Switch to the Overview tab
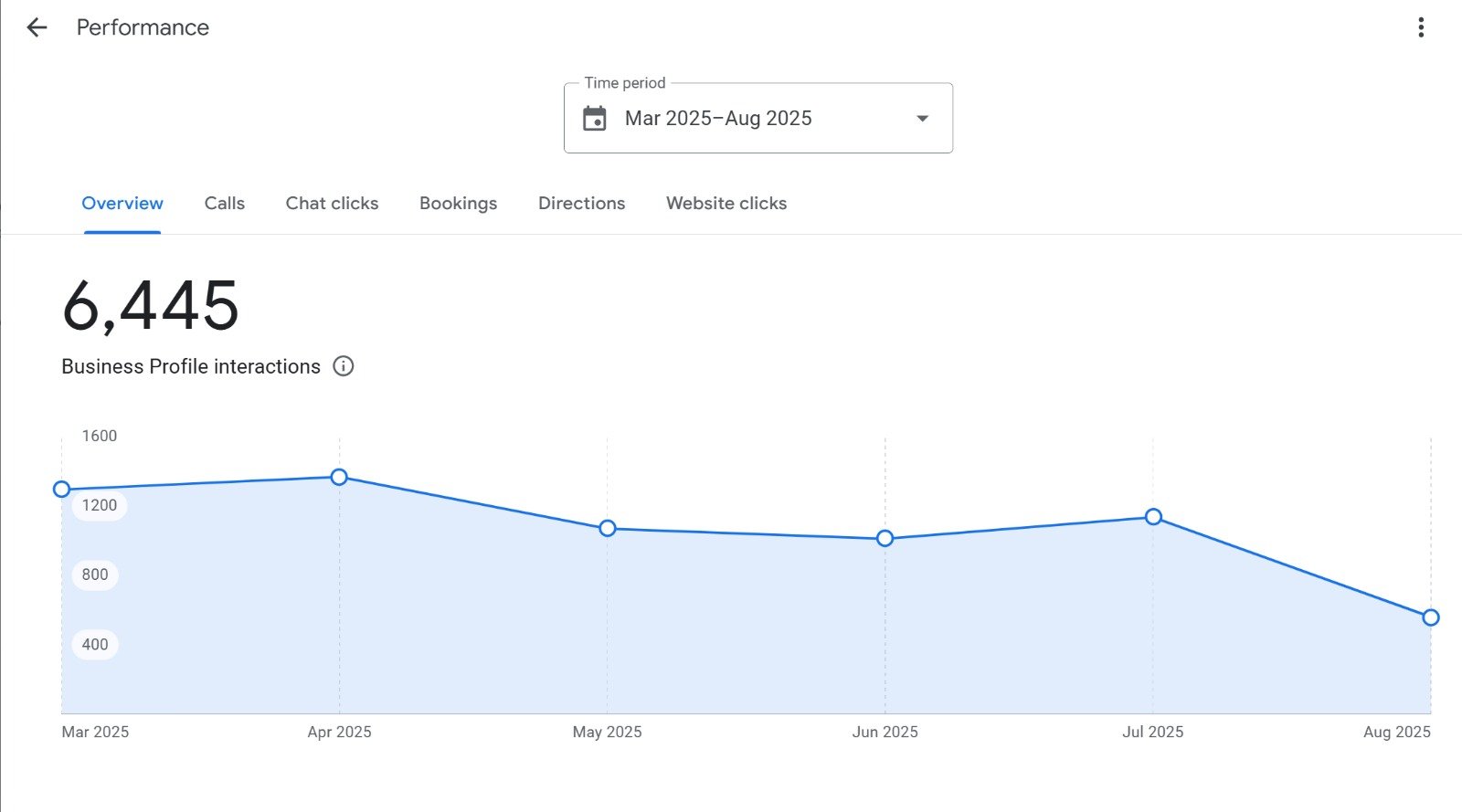This screenshot has width=1462, height=812. tap(122, 204)
